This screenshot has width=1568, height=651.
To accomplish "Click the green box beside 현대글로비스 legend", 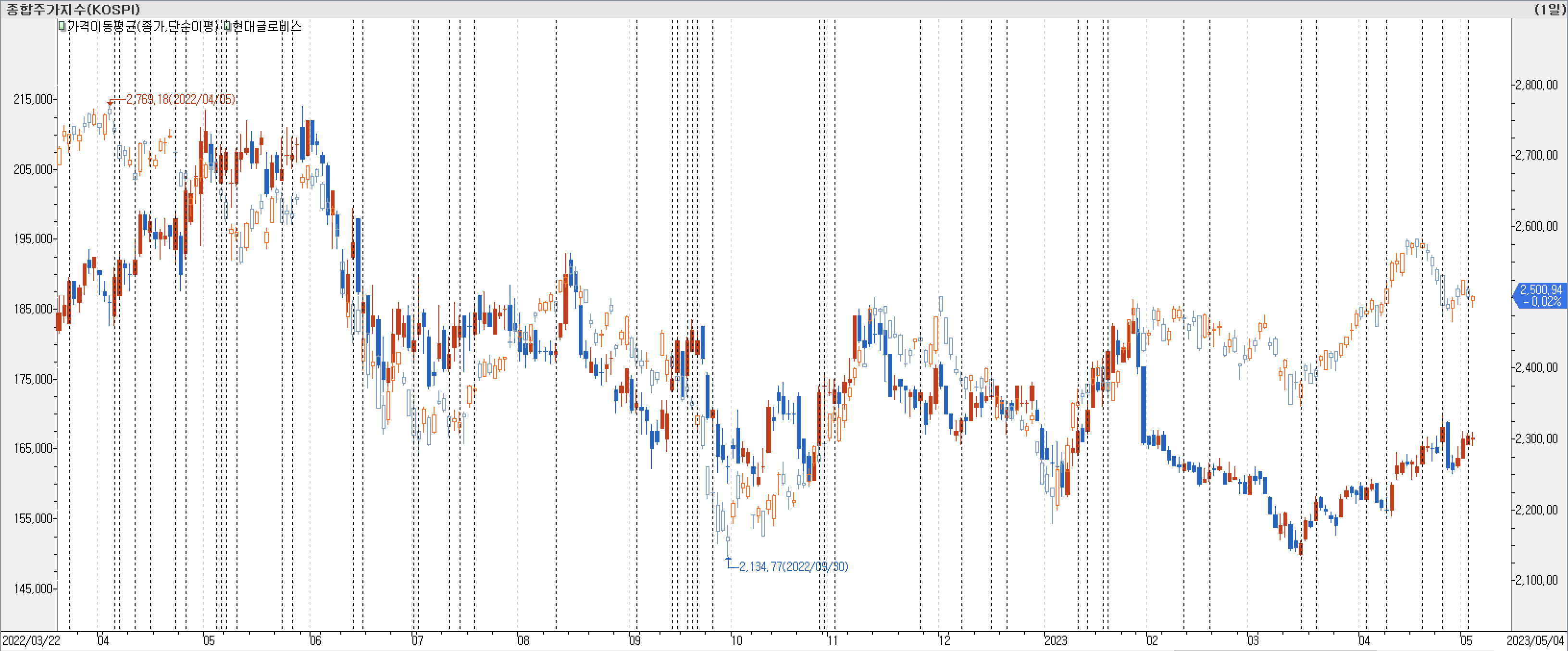I will click(227, 26).
